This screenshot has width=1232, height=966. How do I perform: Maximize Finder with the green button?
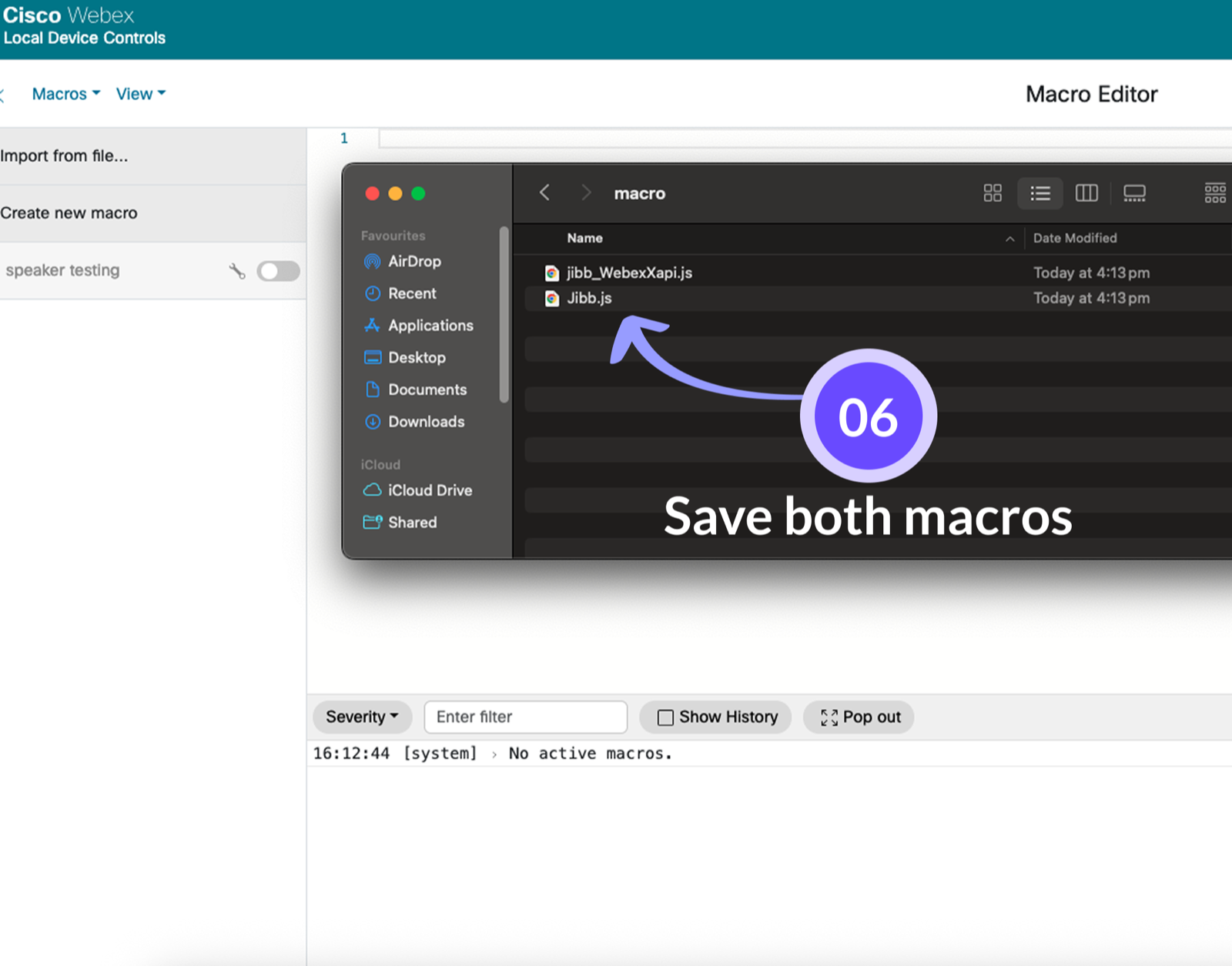pyautogui.click(x=418, y=193)
